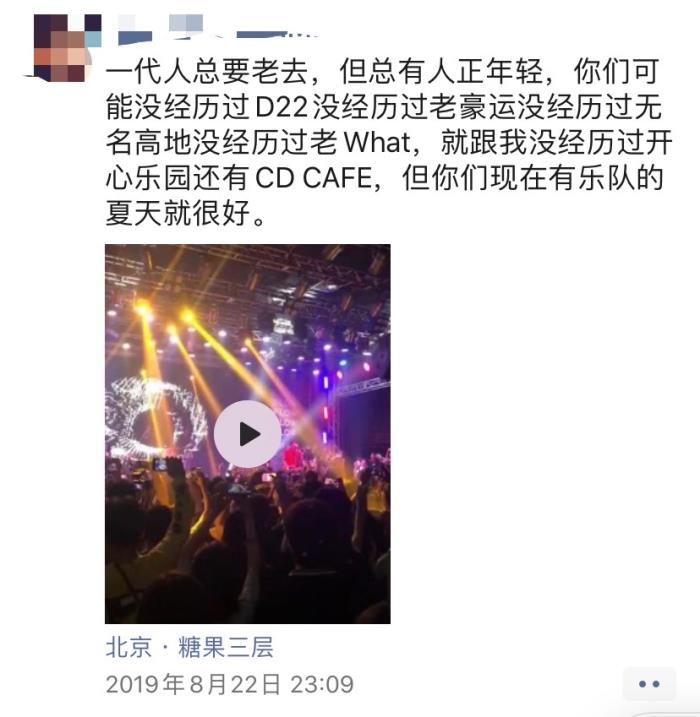Click CD CAFE in the post text
This screenshot has height=717, width=700.
point(313,178)
